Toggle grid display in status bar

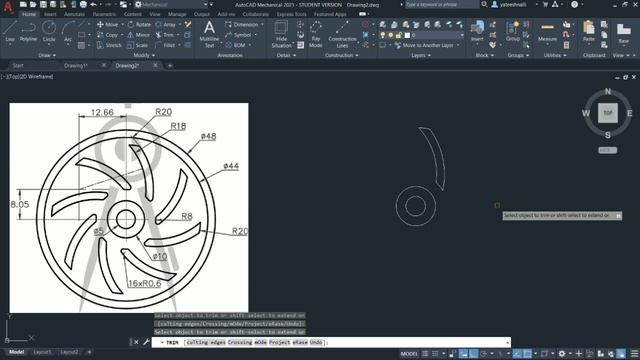425,353
